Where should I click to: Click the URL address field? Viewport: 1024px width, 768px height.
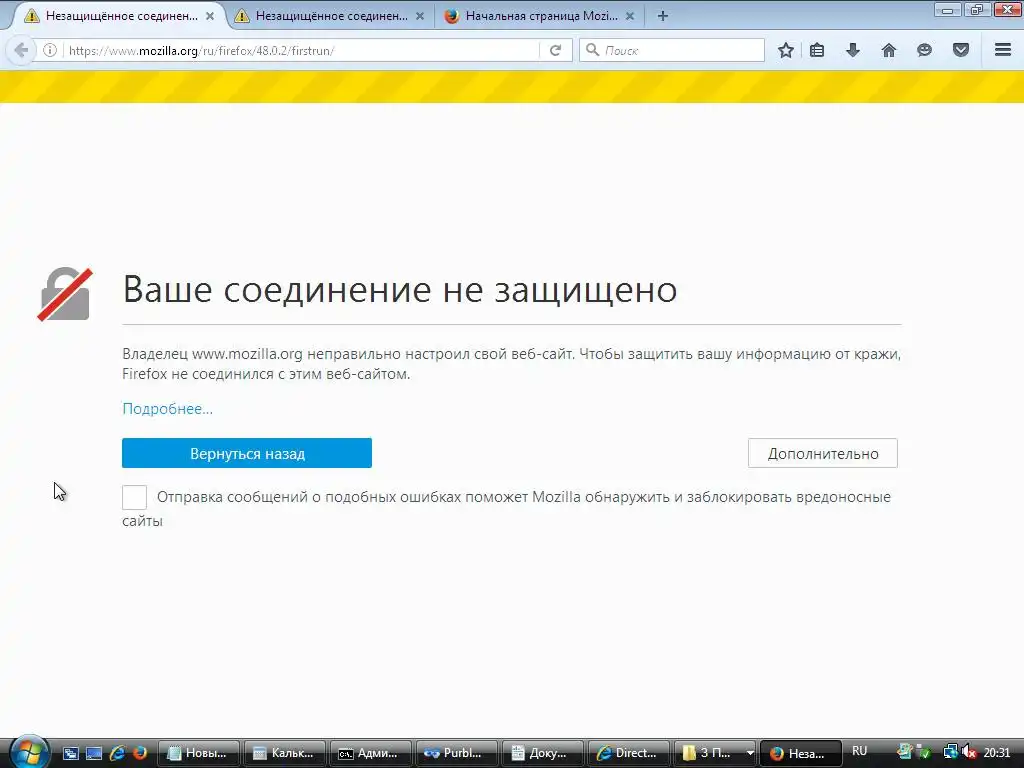(300, 50)
